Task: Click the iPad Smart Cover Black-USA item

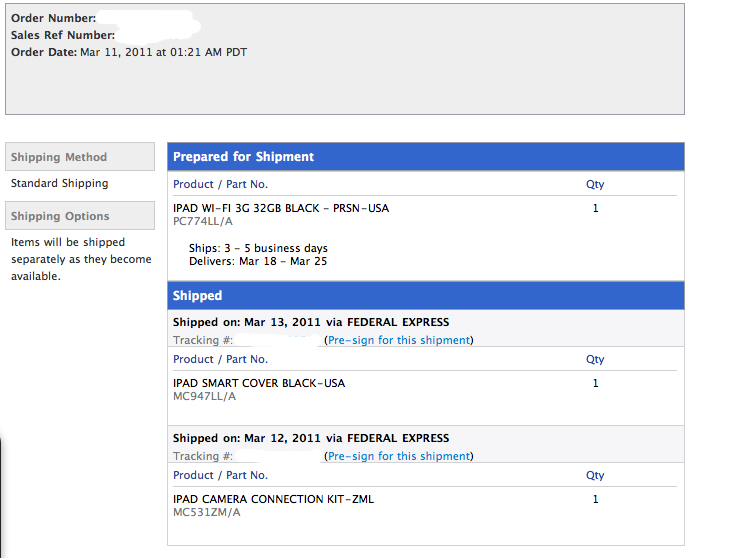Action: tap(259, 383)
